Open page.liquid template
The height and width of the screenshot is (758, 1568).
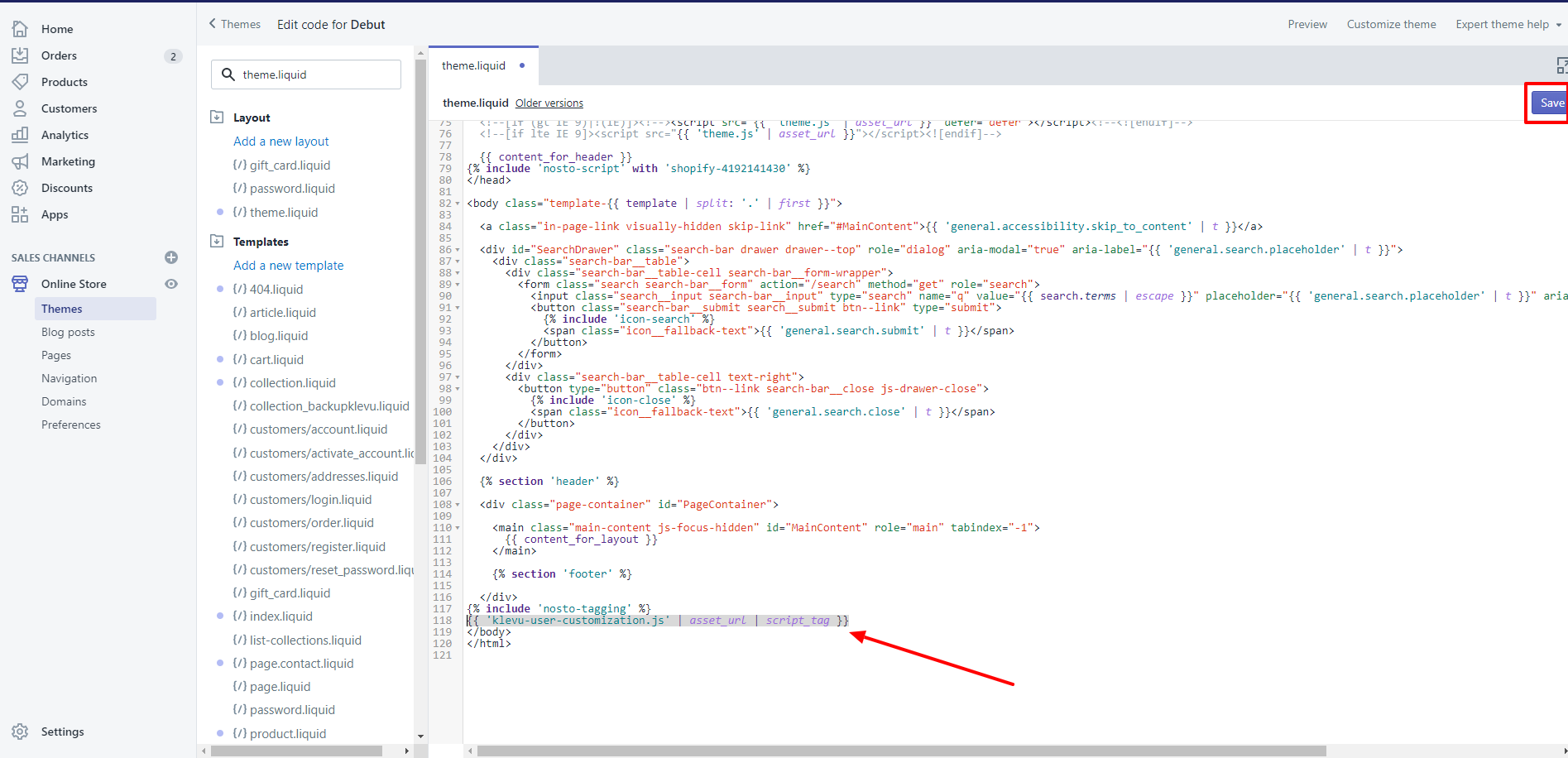pos(281,687)
